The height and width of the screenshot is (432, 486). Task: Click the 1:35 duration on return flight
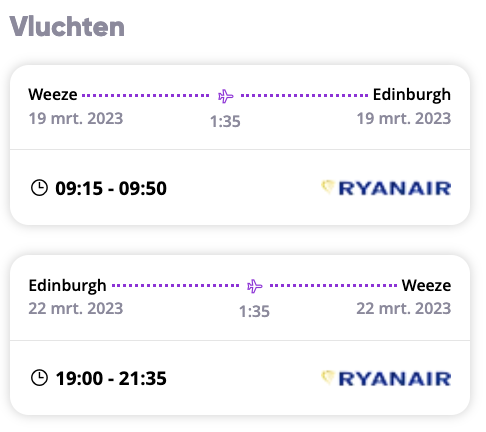tap(254, 311)
